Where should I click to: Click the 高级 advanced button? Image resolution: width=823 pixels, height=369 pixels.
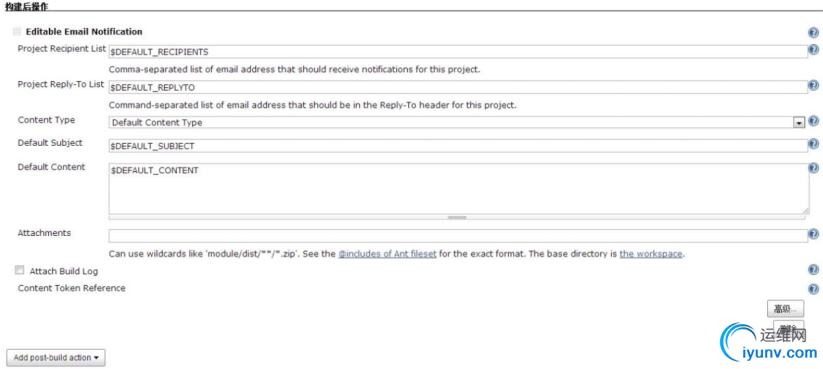point(785,309)
